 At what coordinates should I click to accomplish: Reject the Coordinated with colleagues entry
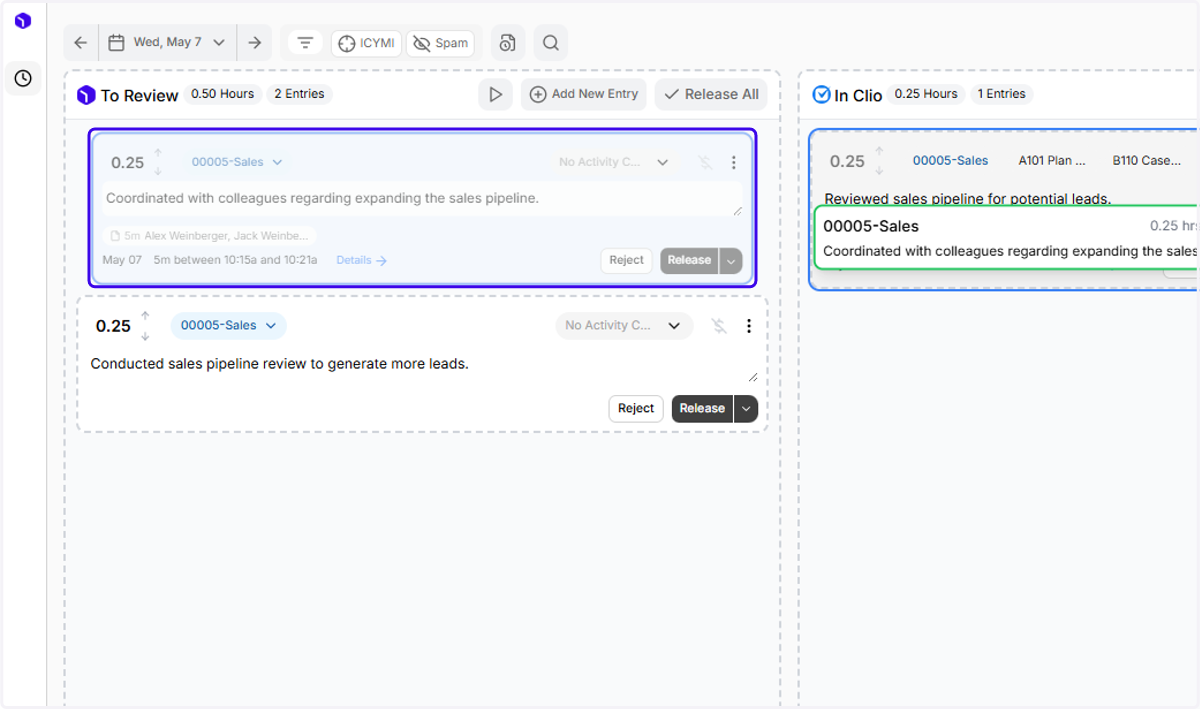[x=627, y=260]
